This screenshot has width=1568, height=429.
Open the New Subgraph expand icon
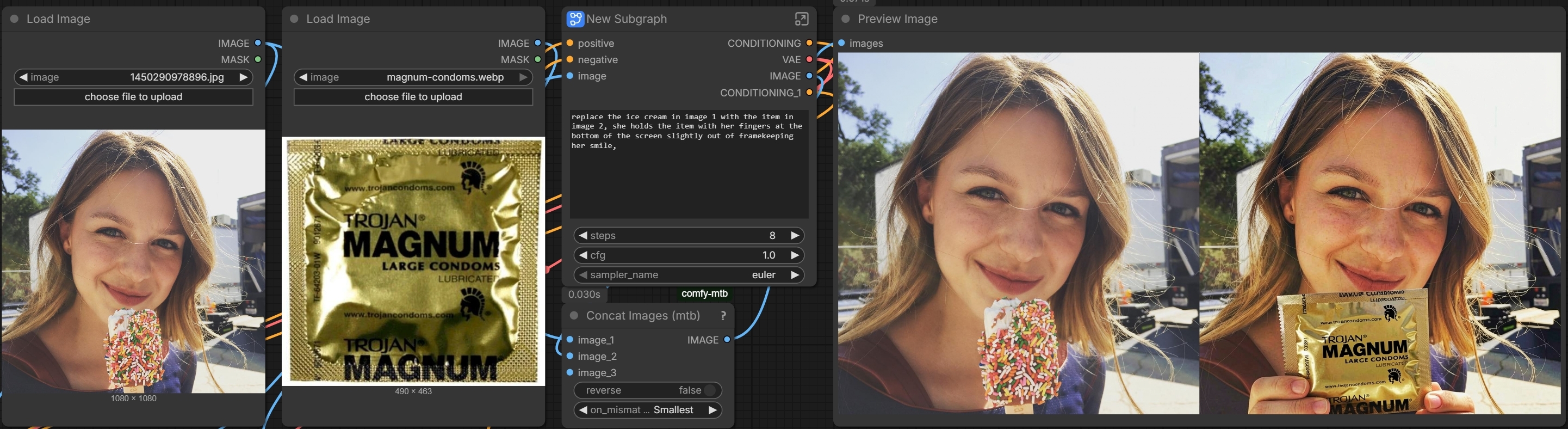801,19
